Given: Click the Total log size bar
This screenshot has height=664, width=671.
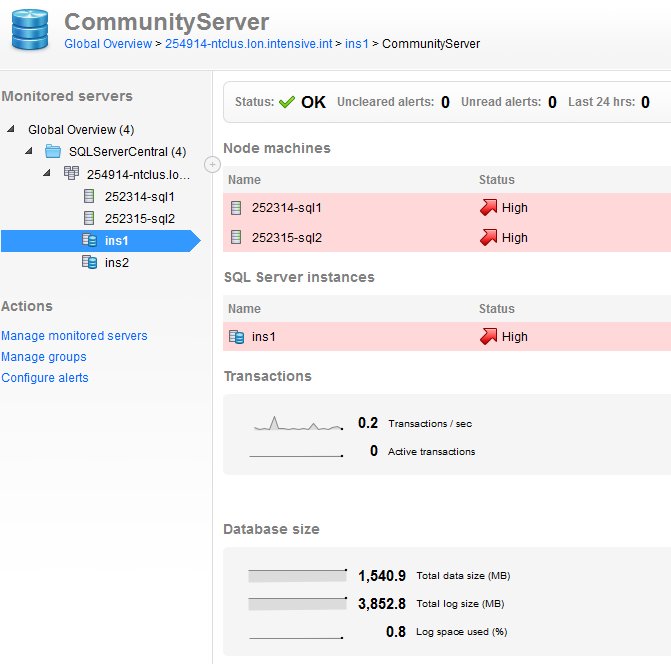Looking at the screenshot, I should (297, 604).
